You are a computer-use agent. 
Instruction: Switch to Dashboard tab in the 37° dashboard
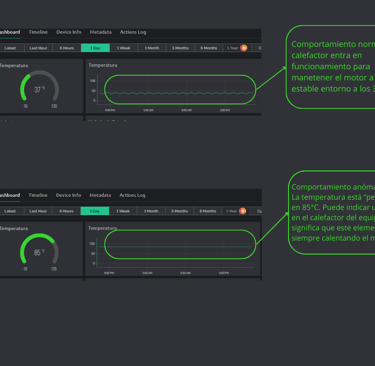(10, 32)
